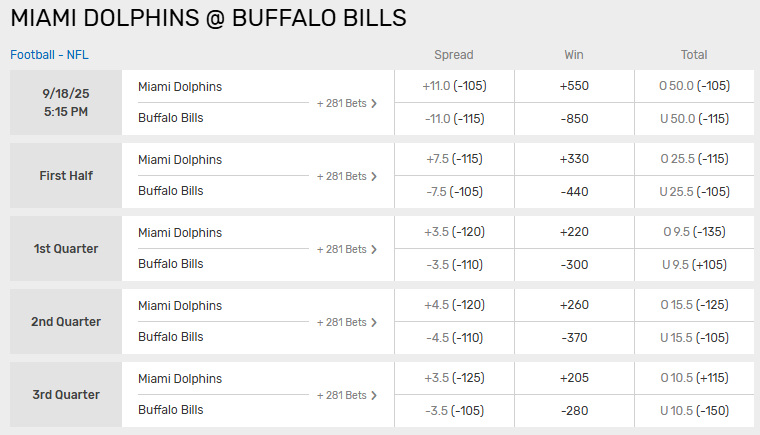This screenshot has height=435, width=760.
Task: Choose Over 15.5 (-125) 2nd Quarter total
Action: [694, 305]
